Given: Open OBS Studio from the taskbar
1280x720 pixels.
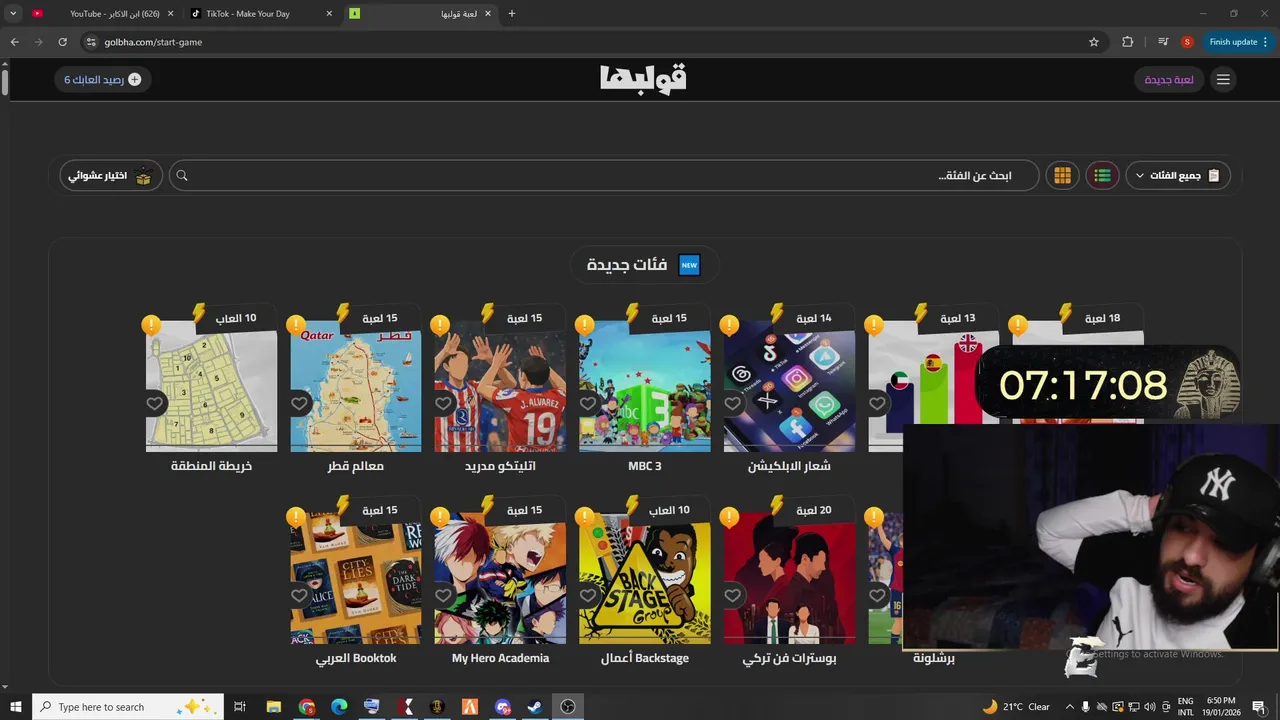Looking at the screenshot, I should point(568,707).
